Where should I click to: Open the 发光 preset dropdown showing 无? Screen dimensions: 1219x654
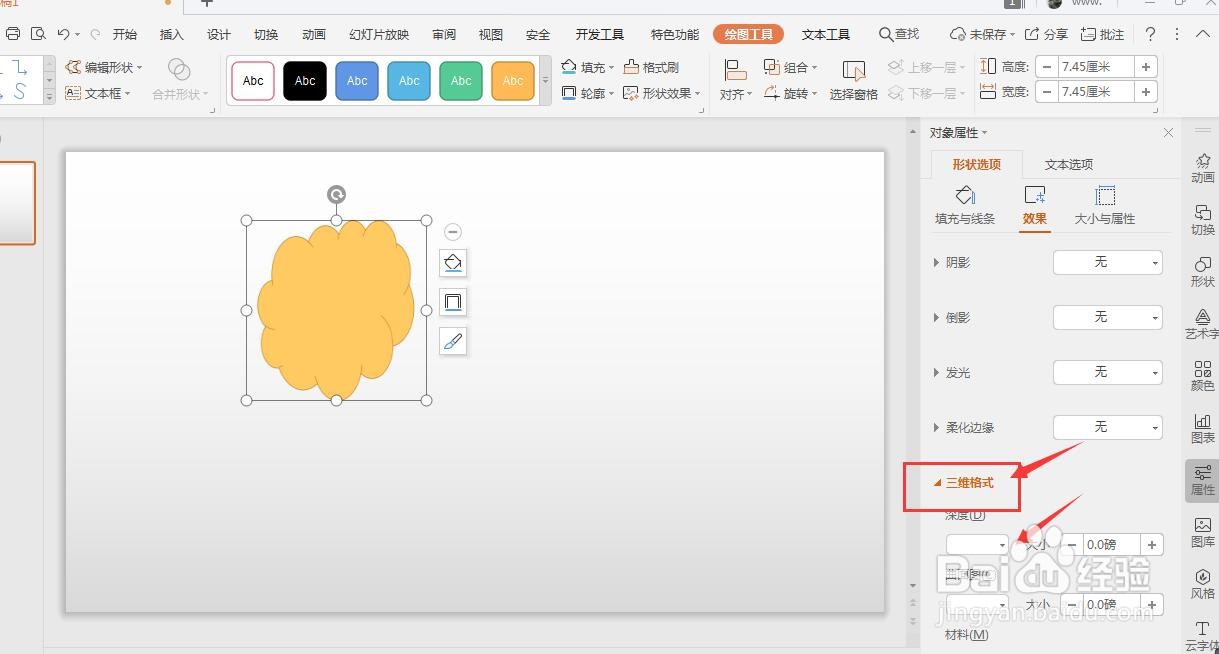click(1108, 372)
